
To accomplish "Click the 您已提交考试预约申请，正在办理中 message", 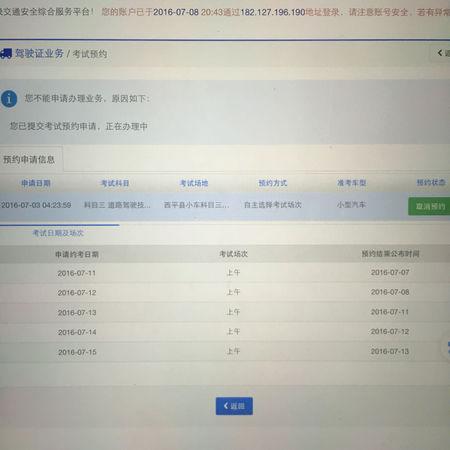I will (78, 126).
